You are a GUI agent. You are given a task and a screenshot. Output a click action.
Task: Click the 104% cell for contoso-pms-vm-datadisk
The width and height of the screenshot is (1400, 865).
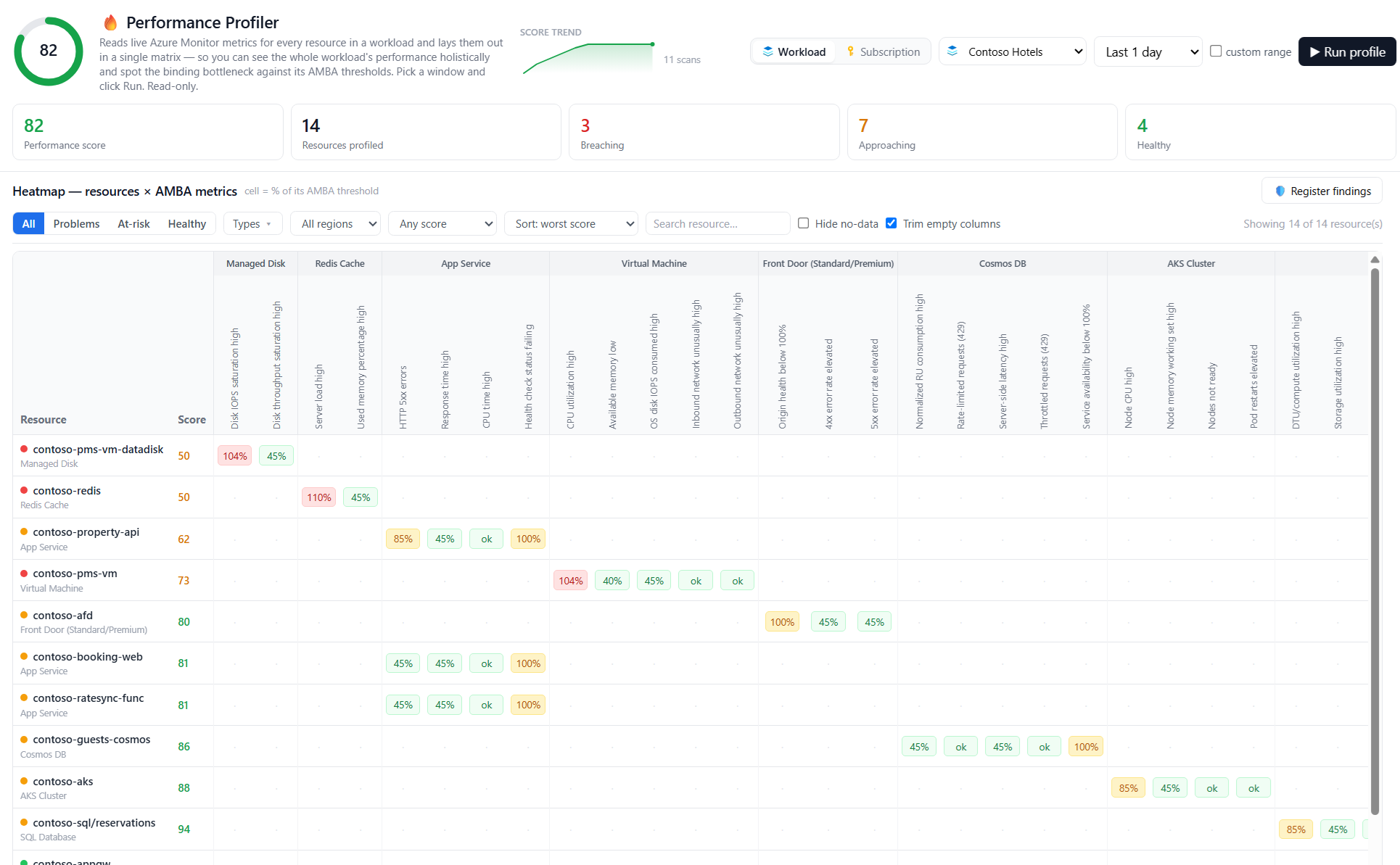click(234, 455)
